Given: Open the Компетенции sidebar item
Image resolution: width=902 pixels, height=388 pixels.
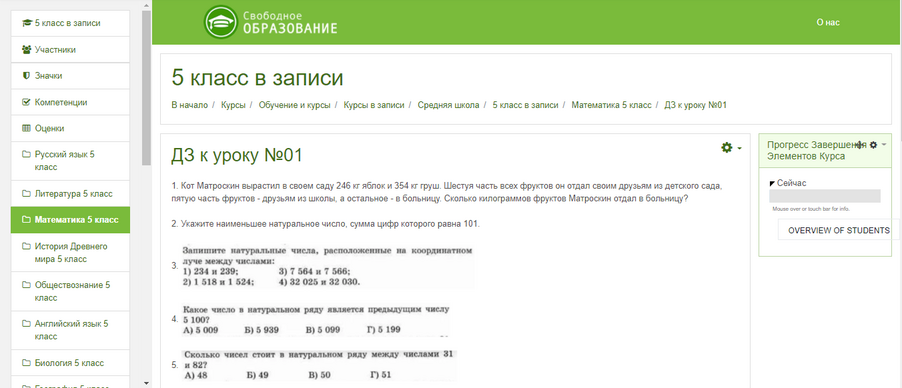Looking at the screenshot, I should [x=70, y=102].
